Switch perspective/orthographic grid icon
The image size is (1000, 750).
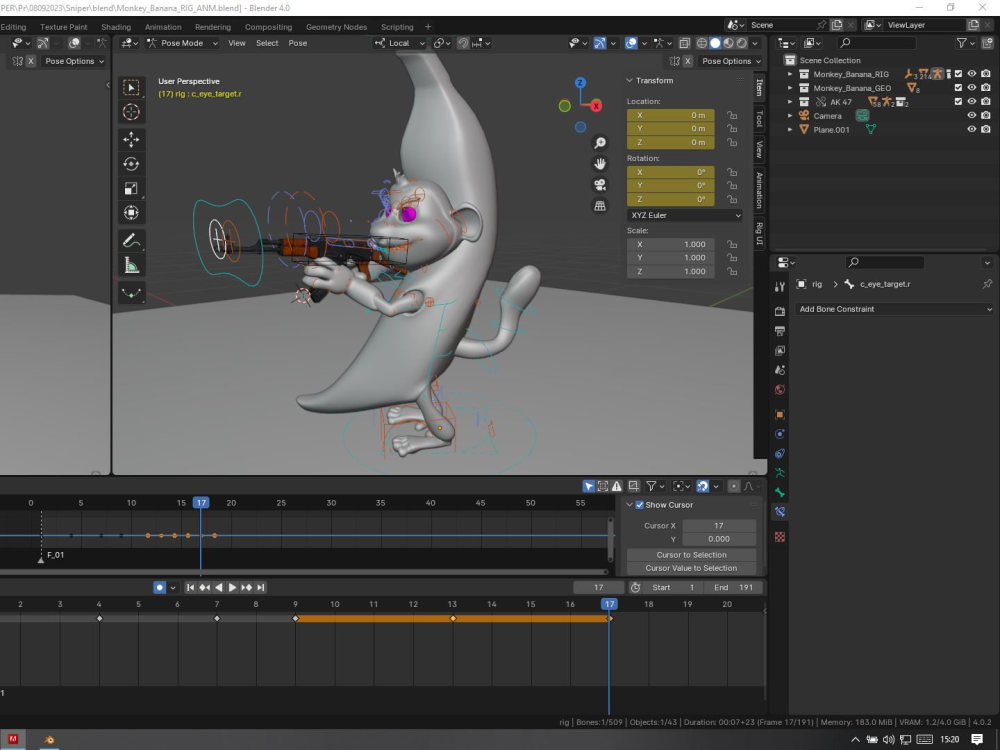click(x=599, y=206)
